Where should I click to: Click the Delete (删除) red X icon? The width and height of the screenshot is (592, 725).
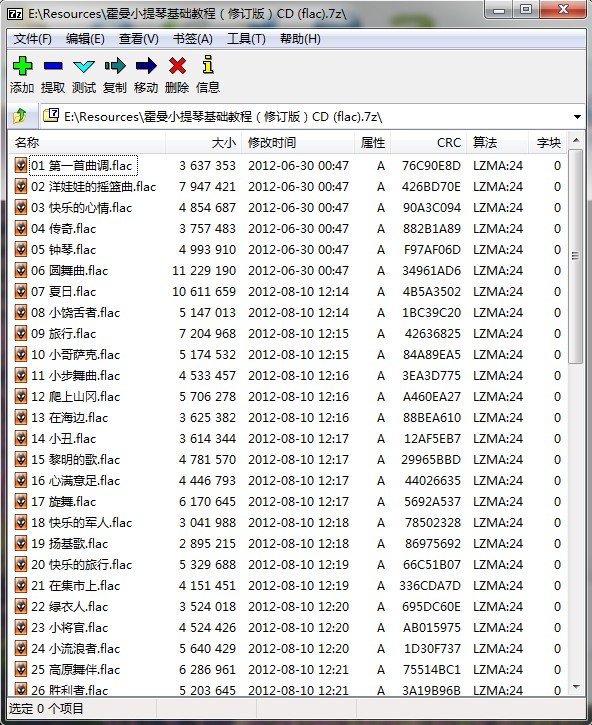point(177,66)
